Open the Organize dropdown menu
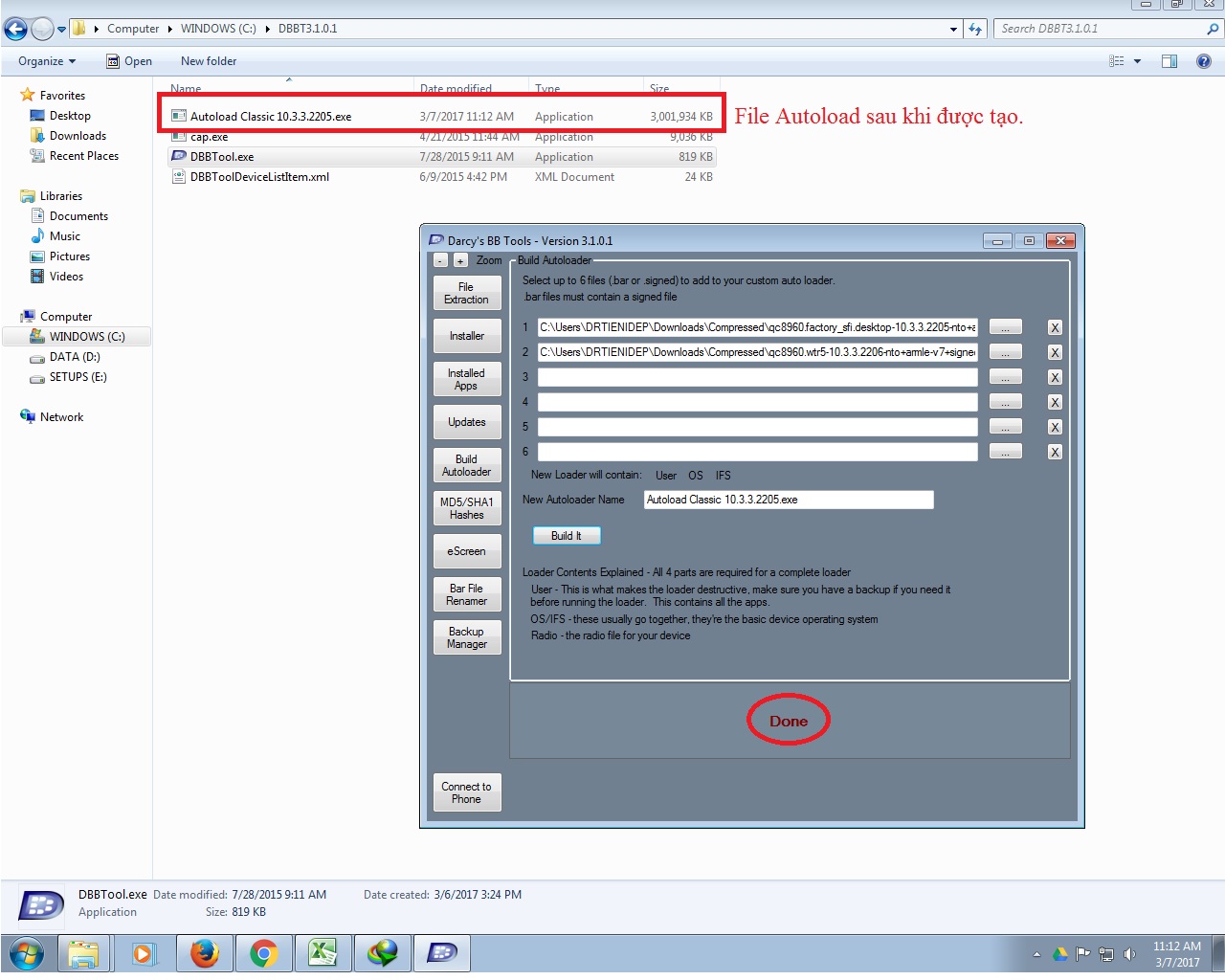The image size is (1225, 980). coord(46,61)
